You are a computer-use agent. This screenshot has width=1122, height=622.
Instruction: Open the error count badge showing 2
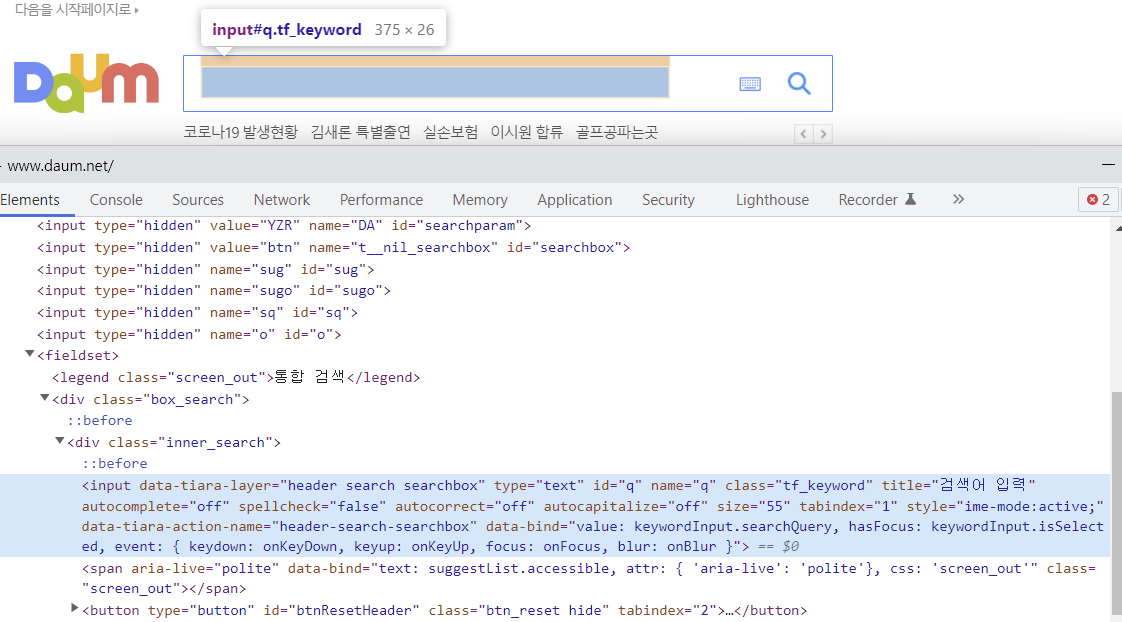1098,200
